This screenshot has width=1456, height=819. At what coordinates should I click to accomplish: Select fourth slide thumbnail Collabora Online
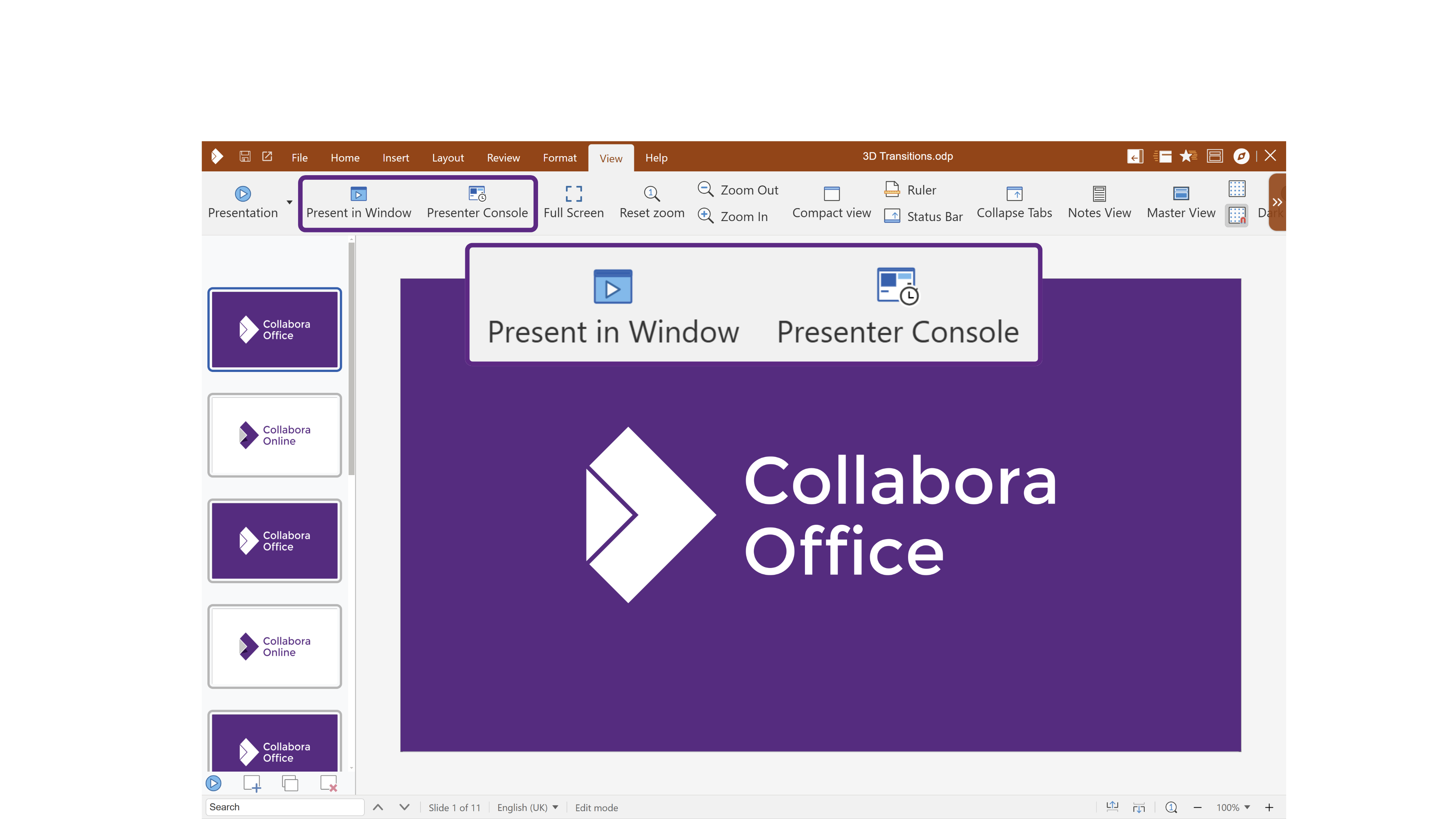tap(275, 646)
